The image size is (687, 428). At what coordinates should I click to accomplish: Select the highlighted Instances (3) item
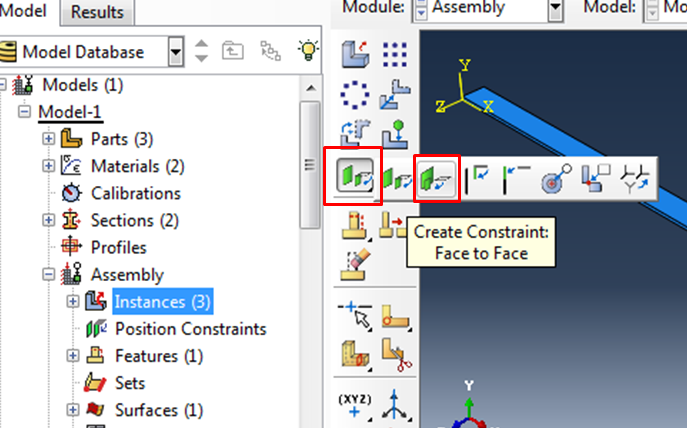(x=163, y=301)
